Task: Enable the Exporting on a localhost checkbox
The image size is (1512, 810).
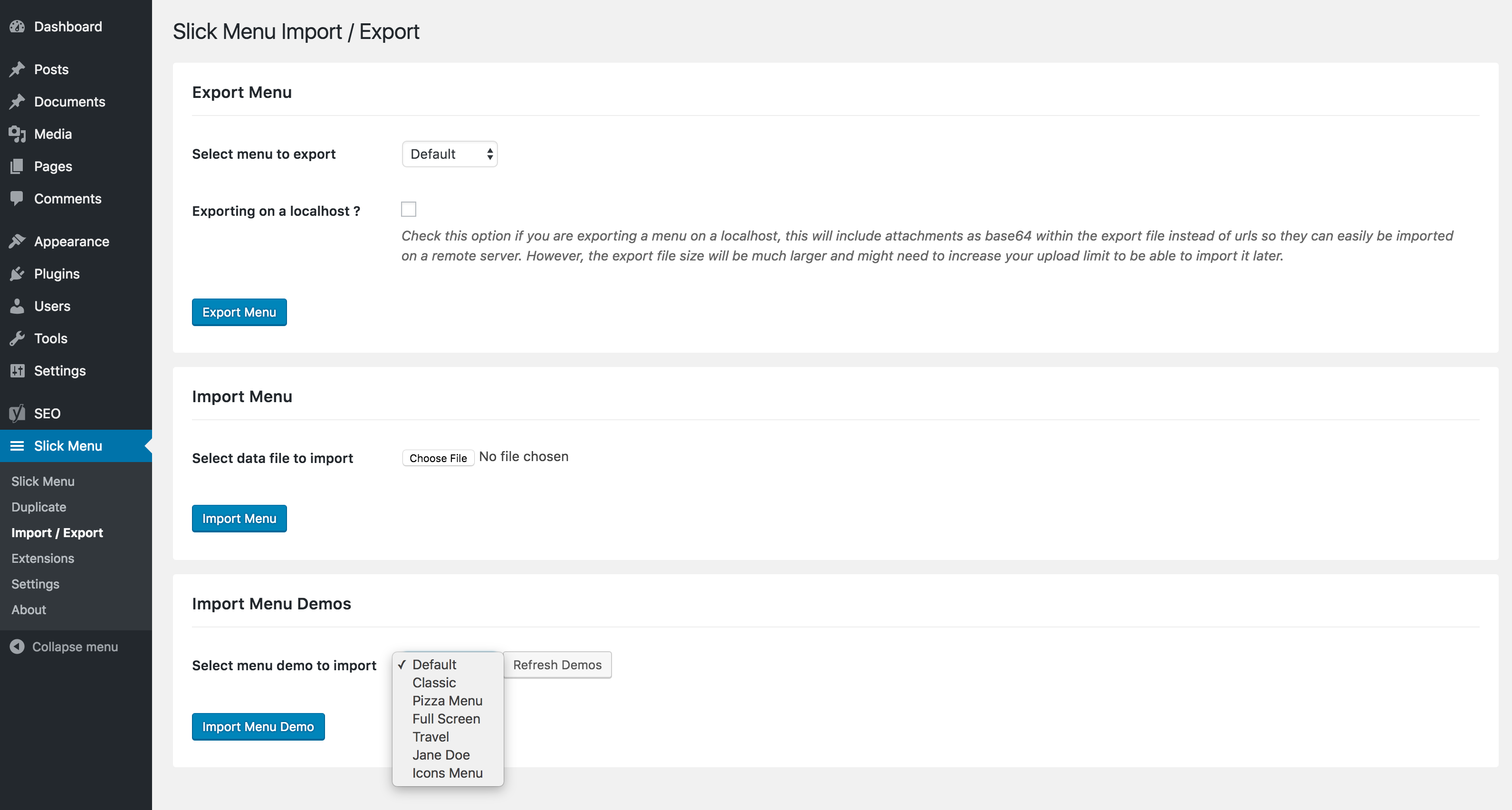Action: 409,209
